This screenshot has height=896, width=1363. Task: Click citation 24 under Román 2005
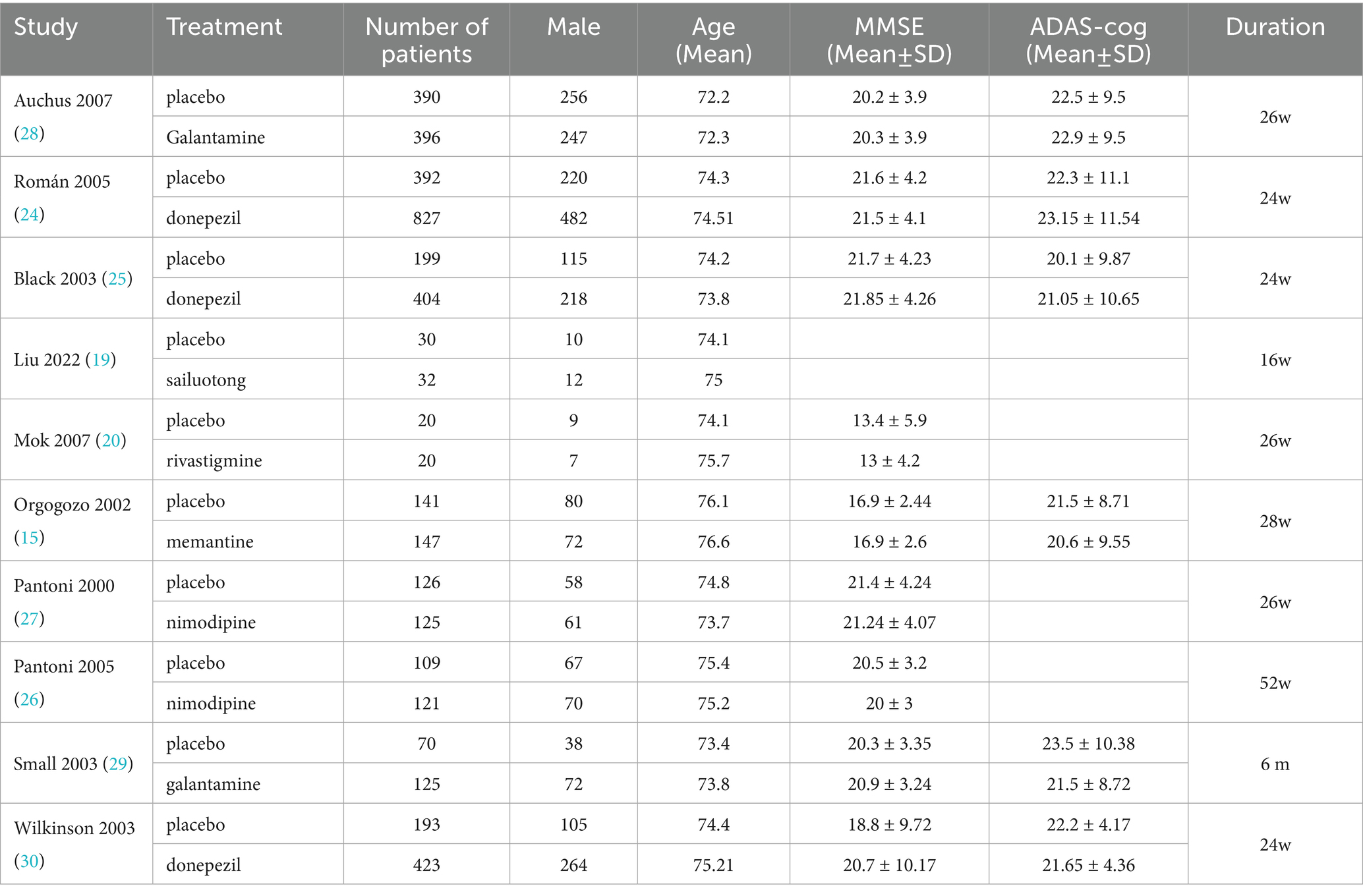point(29,215)
